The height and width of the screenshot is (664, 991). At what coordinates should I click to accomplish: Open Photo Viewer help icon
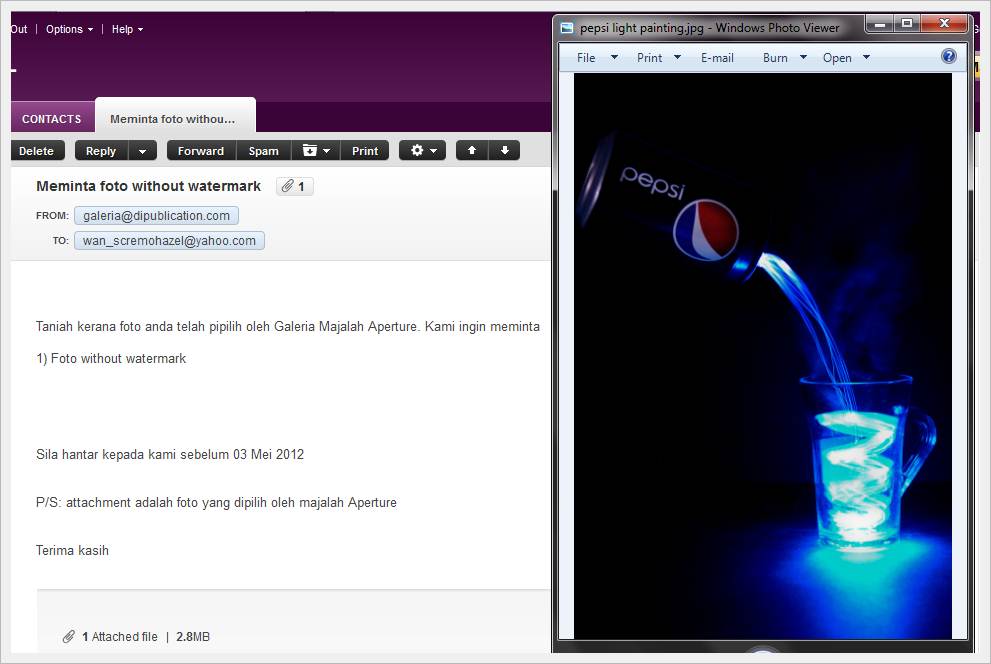949,56
